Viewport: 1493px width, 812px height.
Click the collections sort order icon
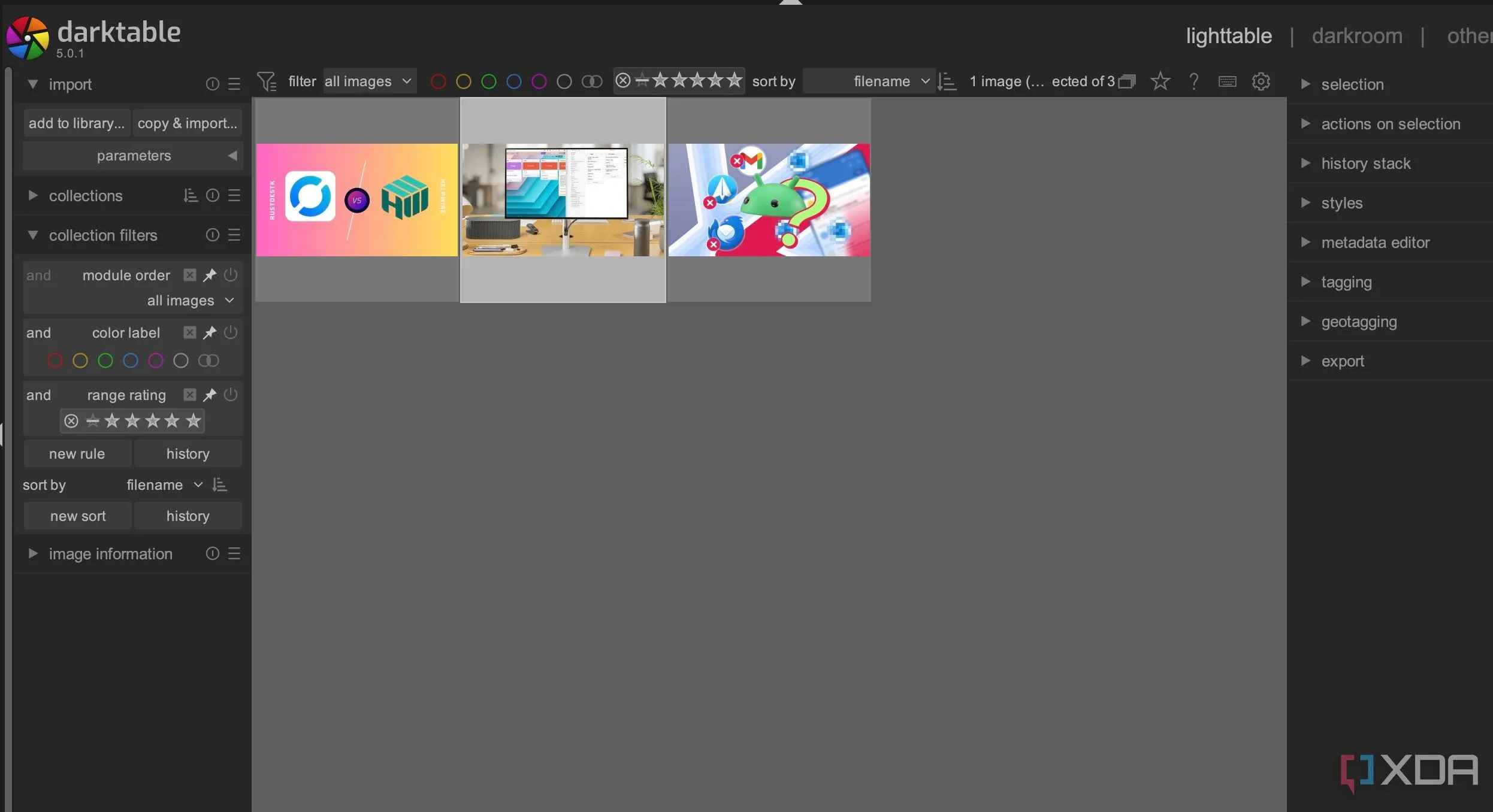(x=191, y=195)
